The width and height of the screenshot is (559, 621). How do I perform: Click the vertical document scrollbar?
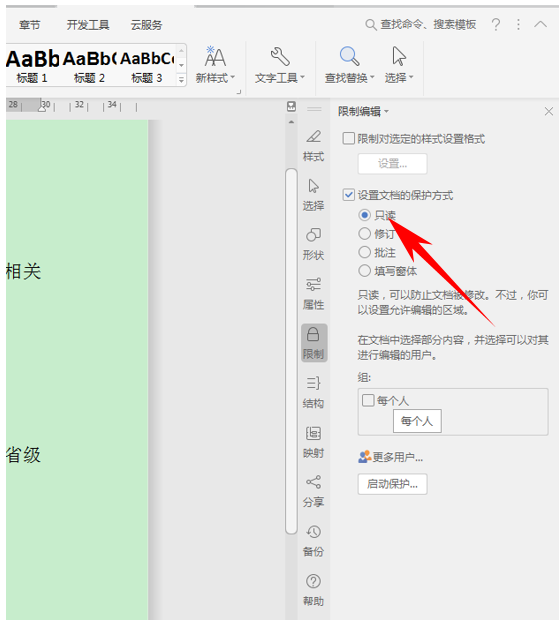(x=291, y=351)
